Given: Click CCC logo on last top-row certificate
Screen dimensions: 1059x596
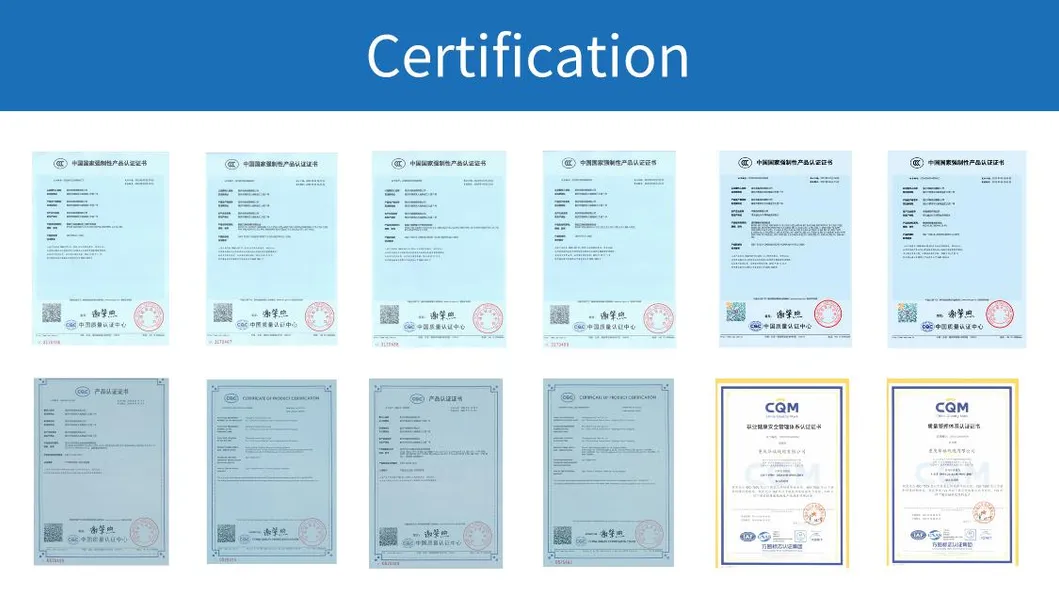Looking at the screenshot, I should (913, 162).
